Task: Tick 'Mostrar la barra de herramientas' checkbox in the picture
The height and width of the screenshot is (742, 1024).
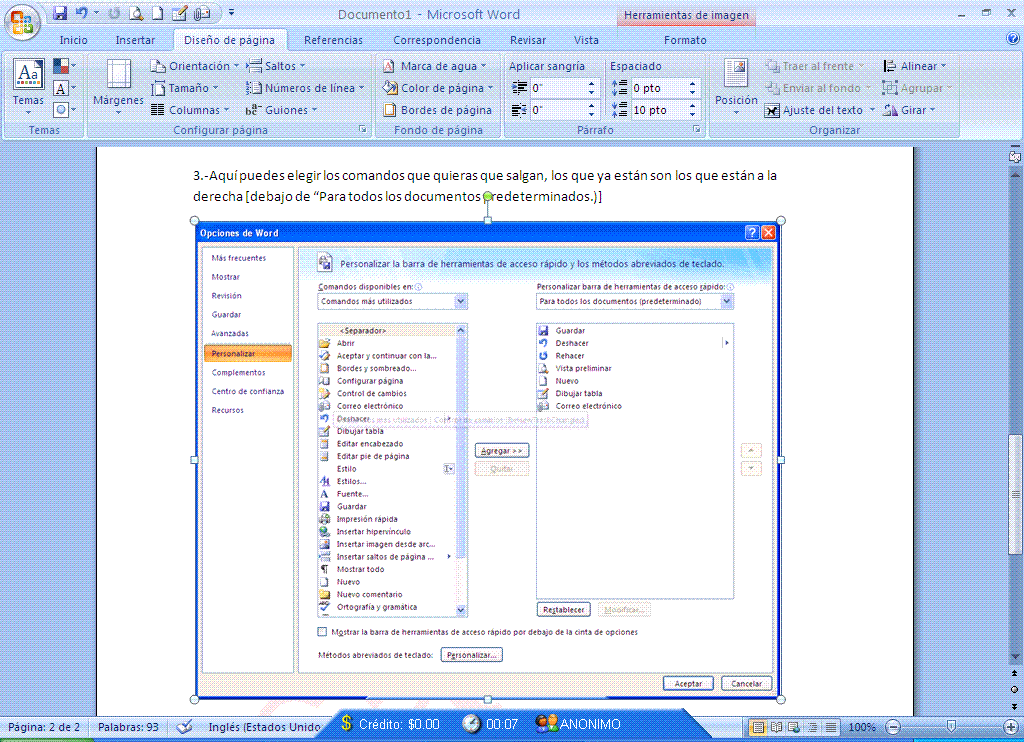Action: tap(322, 632)
